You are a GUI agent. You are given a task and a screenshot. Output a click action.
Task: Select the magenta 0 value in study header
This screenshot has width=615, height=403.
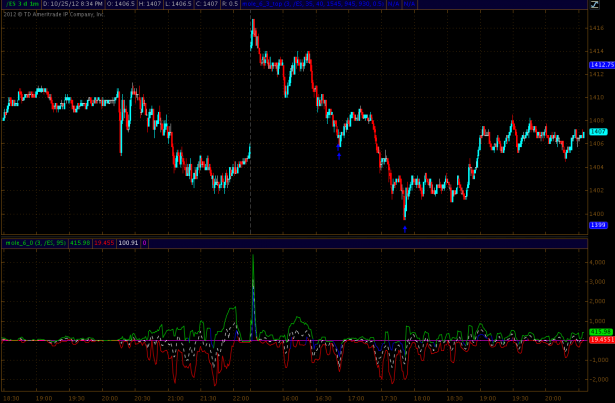point(145,242)
